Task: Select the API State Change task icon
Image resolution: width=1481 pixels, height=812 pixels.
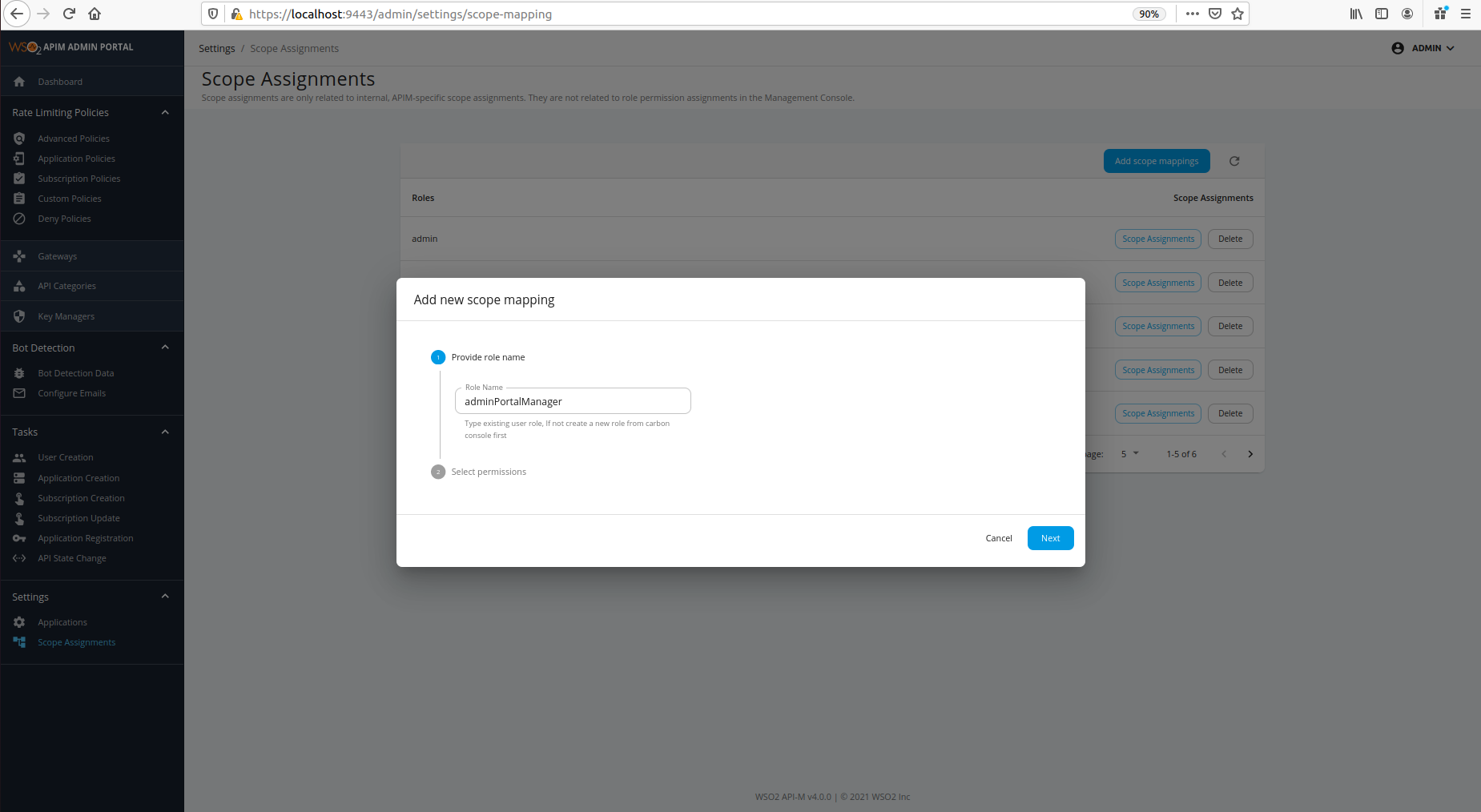Action: click(x=19, y=558)
